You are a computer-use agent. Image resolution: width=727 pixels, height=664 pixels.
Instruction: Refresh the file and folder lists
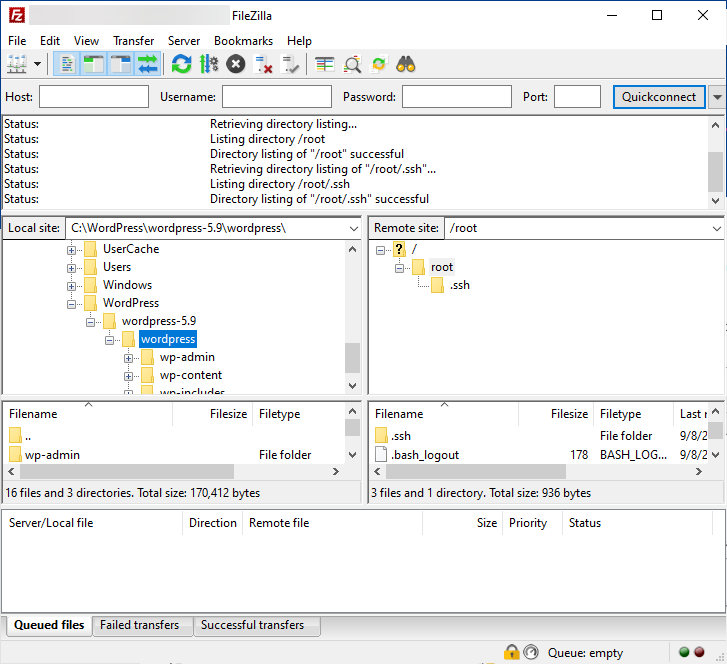coord(181,65)
